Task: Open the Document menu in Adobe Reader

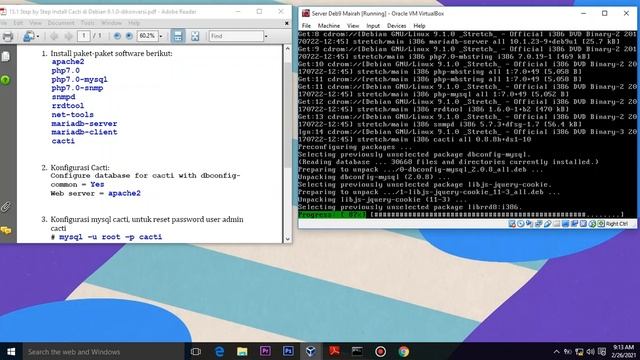Action: [61, 23]
